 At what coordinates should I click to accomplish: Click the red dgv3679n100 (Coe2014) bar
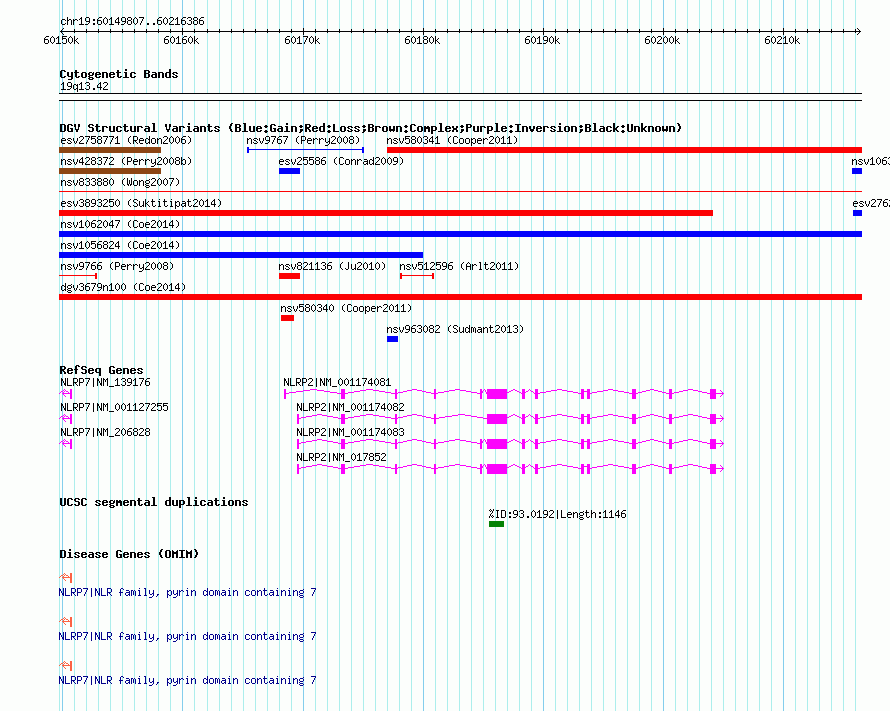(x=460, y=297)
